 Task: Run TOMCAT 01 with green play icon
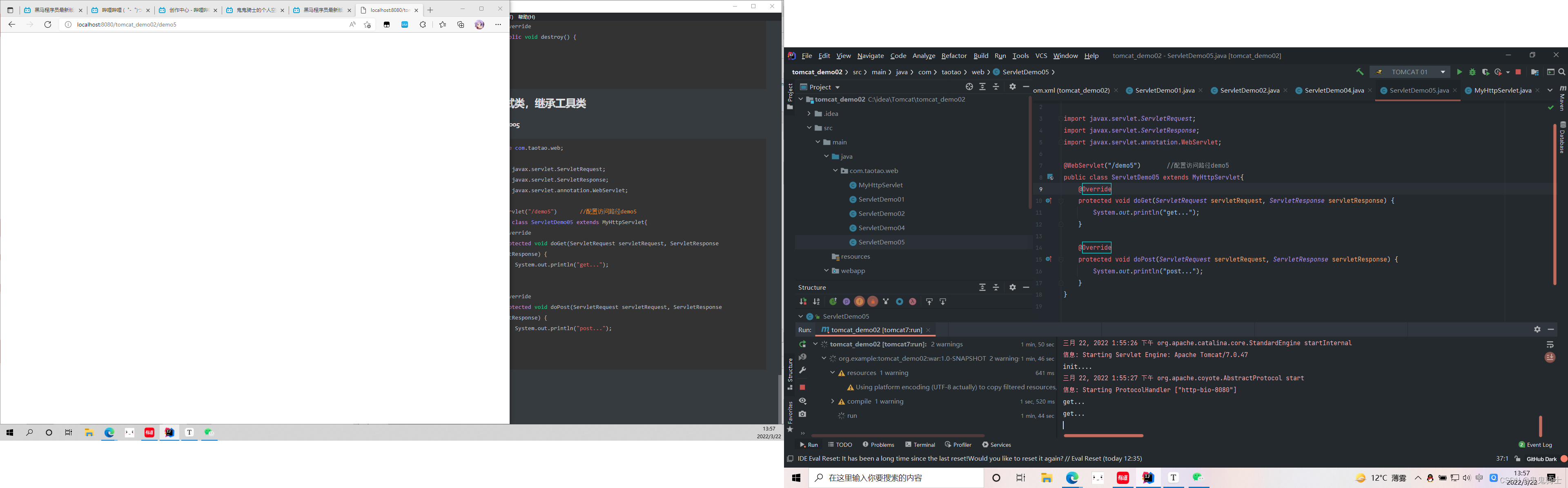pos(1459,72)
